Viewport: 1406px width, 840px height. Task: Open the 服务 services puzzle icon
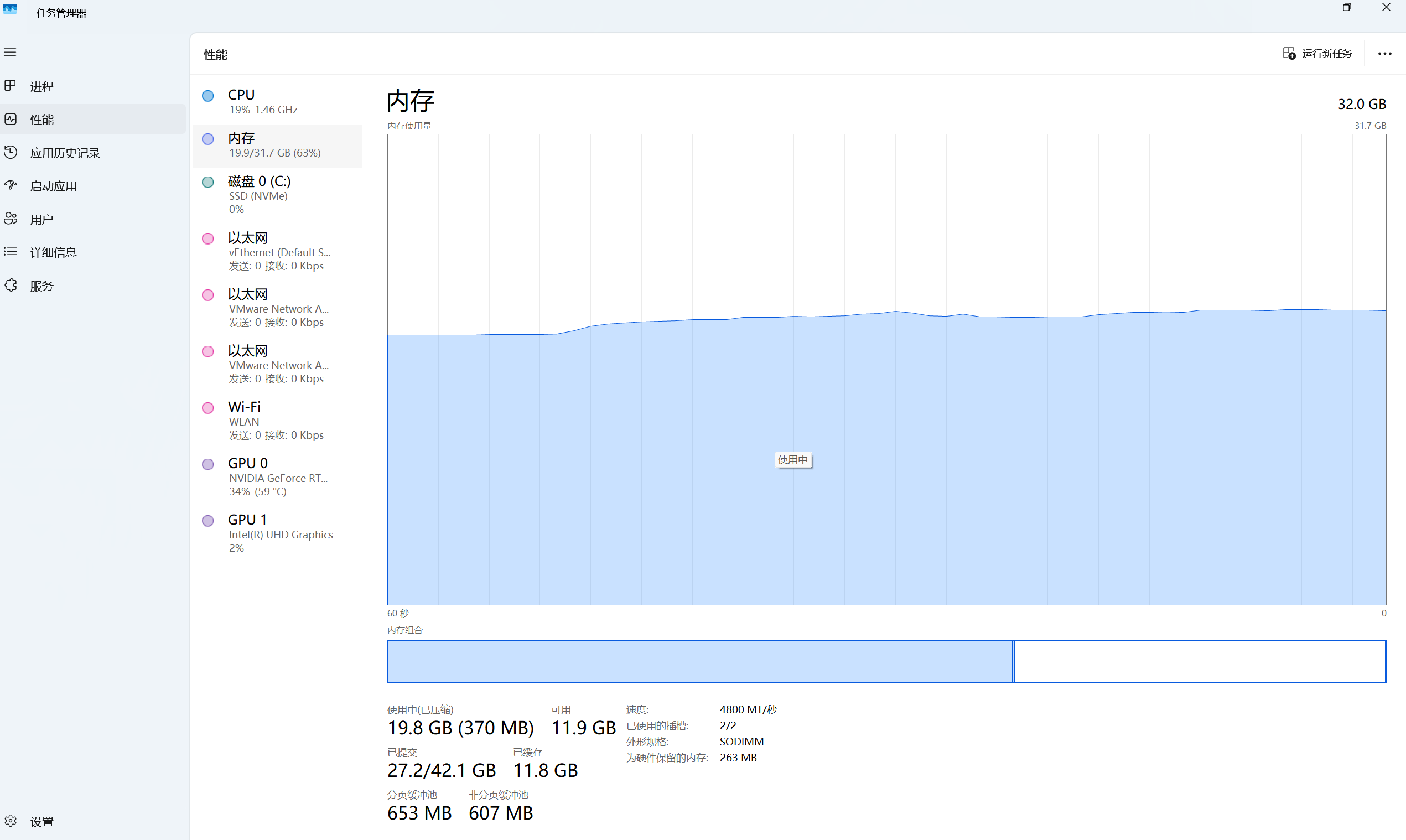(10, 285)
